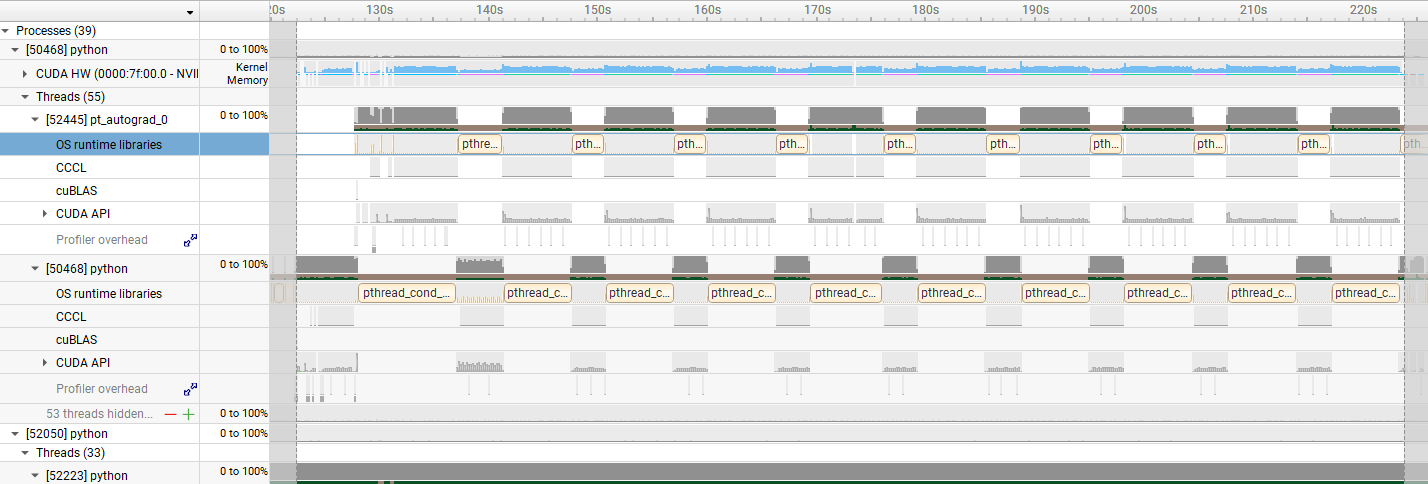1428x484 pixels.
Task: Collapse the [52050] python process
Action: 15,434
